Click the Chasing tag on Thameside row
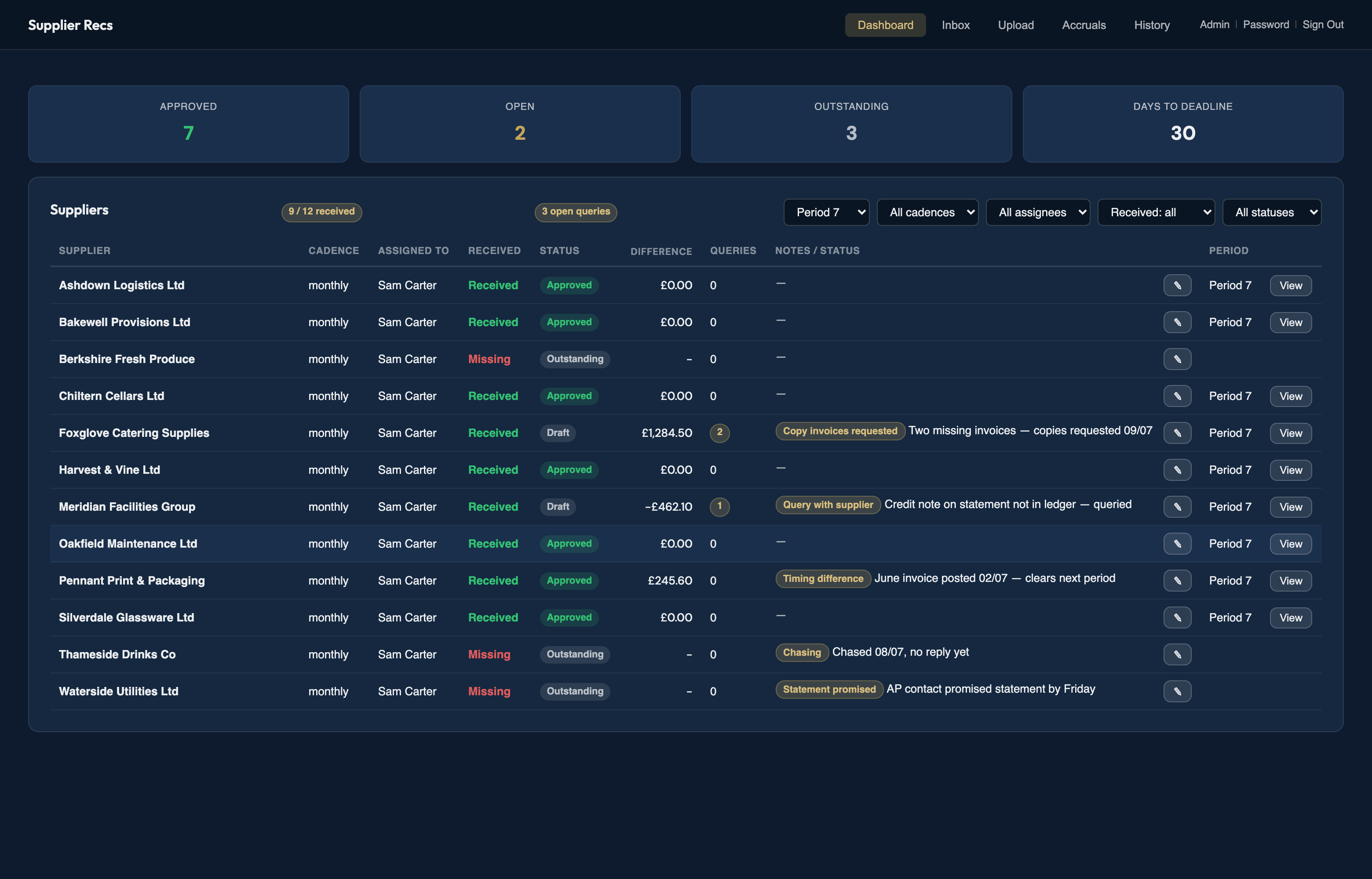This screenshot has width=1372, height=879. click(x=802, y=652)
